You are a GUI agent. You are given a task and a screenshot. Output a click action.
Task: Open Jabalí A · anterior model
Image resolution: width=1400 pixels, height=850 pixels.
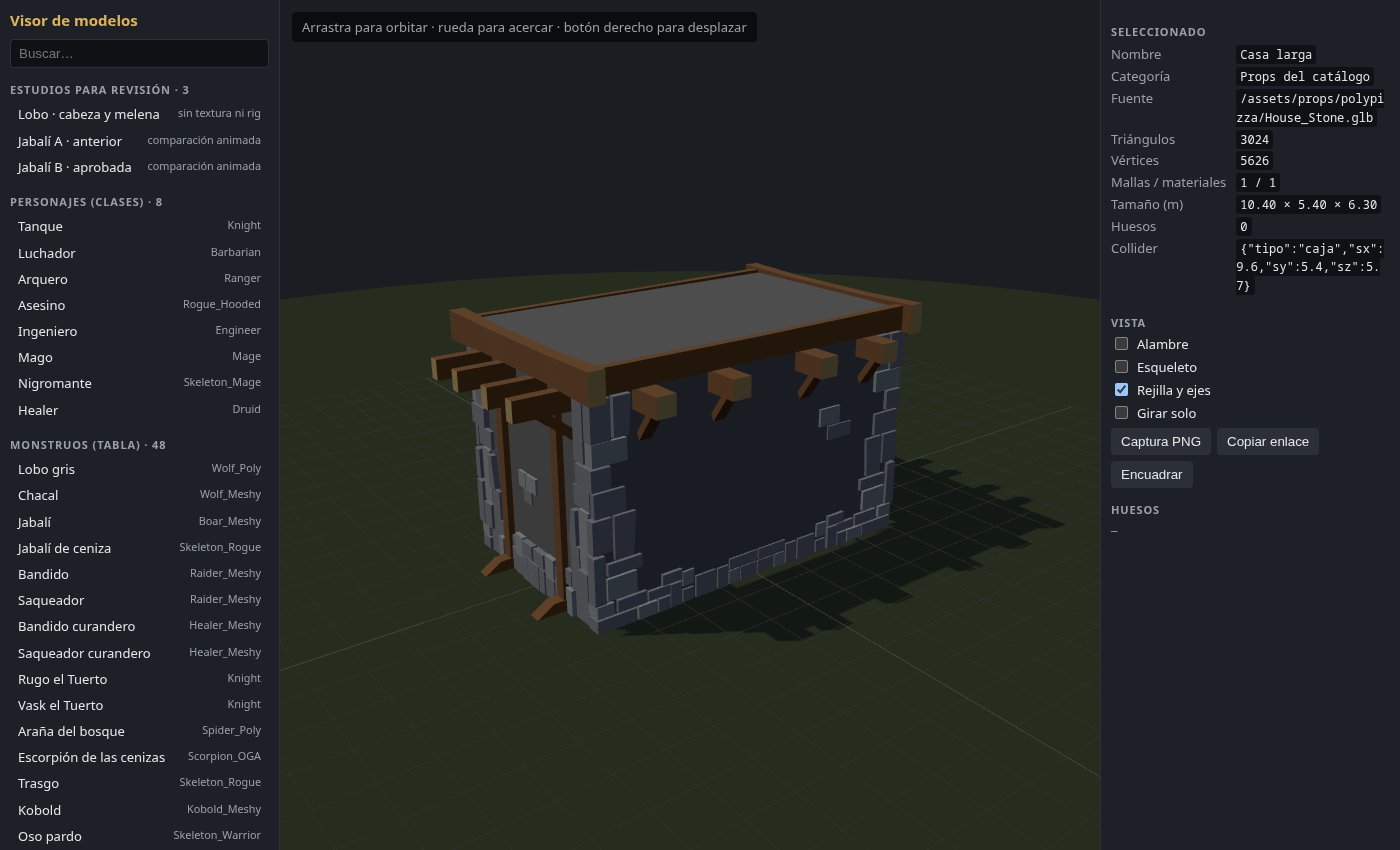[139, 141]
